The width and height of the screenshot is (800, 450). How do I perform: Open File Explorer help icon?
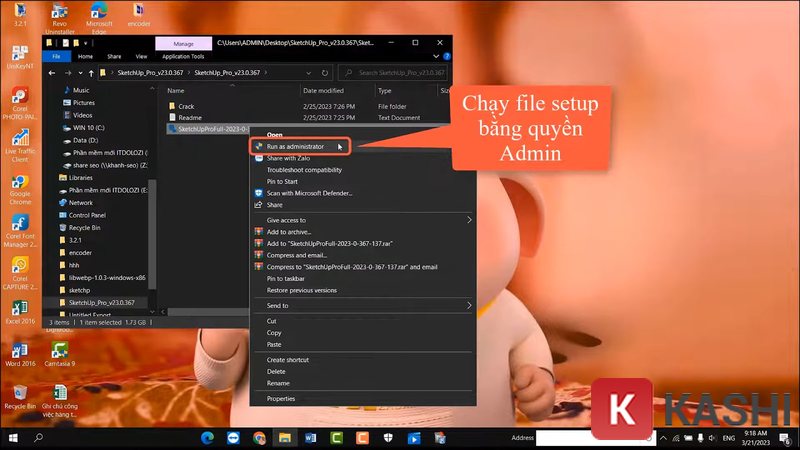[447, 56]
